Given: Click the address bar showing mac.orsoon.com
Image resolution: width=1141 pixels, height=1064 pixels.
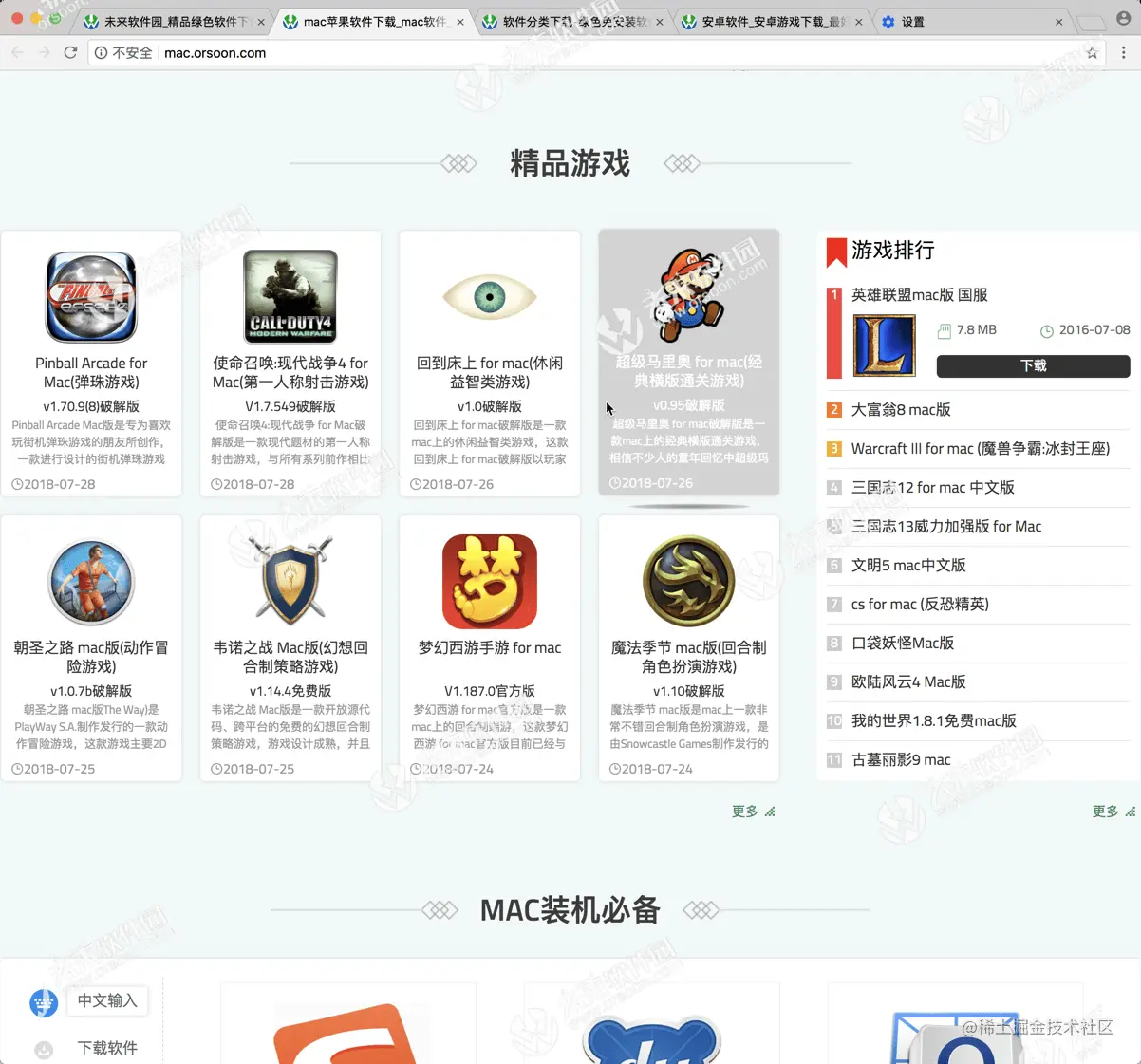Looking at the screenshot, I should (x=598, y=53).
